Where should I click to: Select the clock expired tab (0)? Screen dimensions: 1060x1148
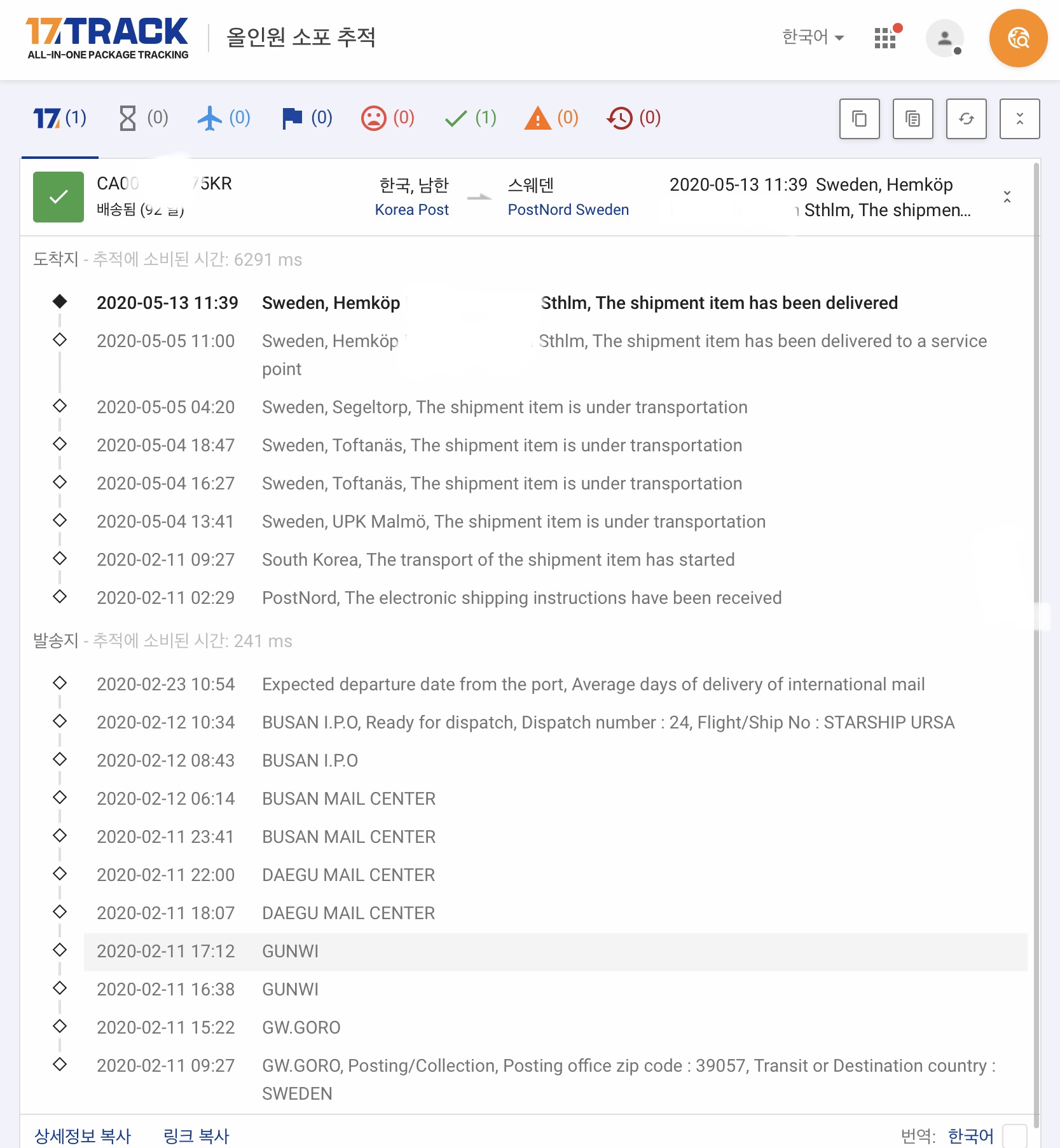[634, 118]
